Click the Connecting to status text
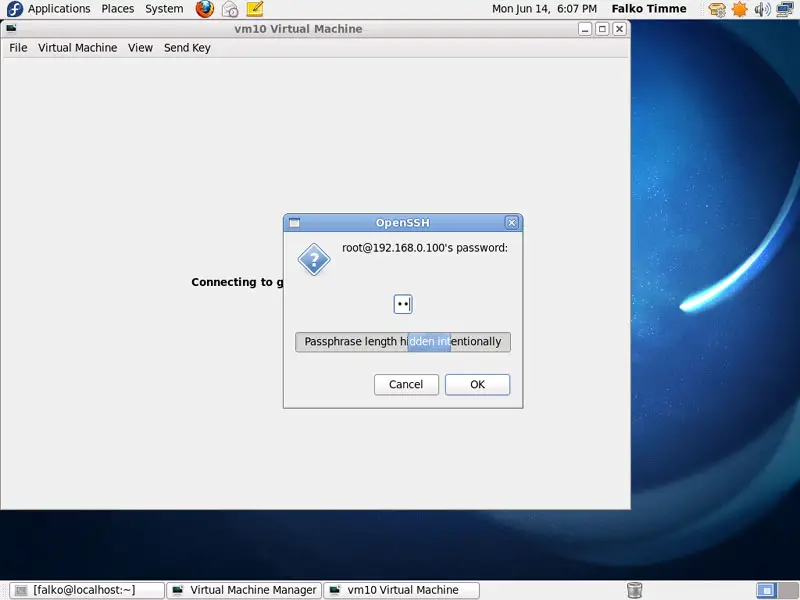This screenshot has height=600, width=800. tap(237, 282)
